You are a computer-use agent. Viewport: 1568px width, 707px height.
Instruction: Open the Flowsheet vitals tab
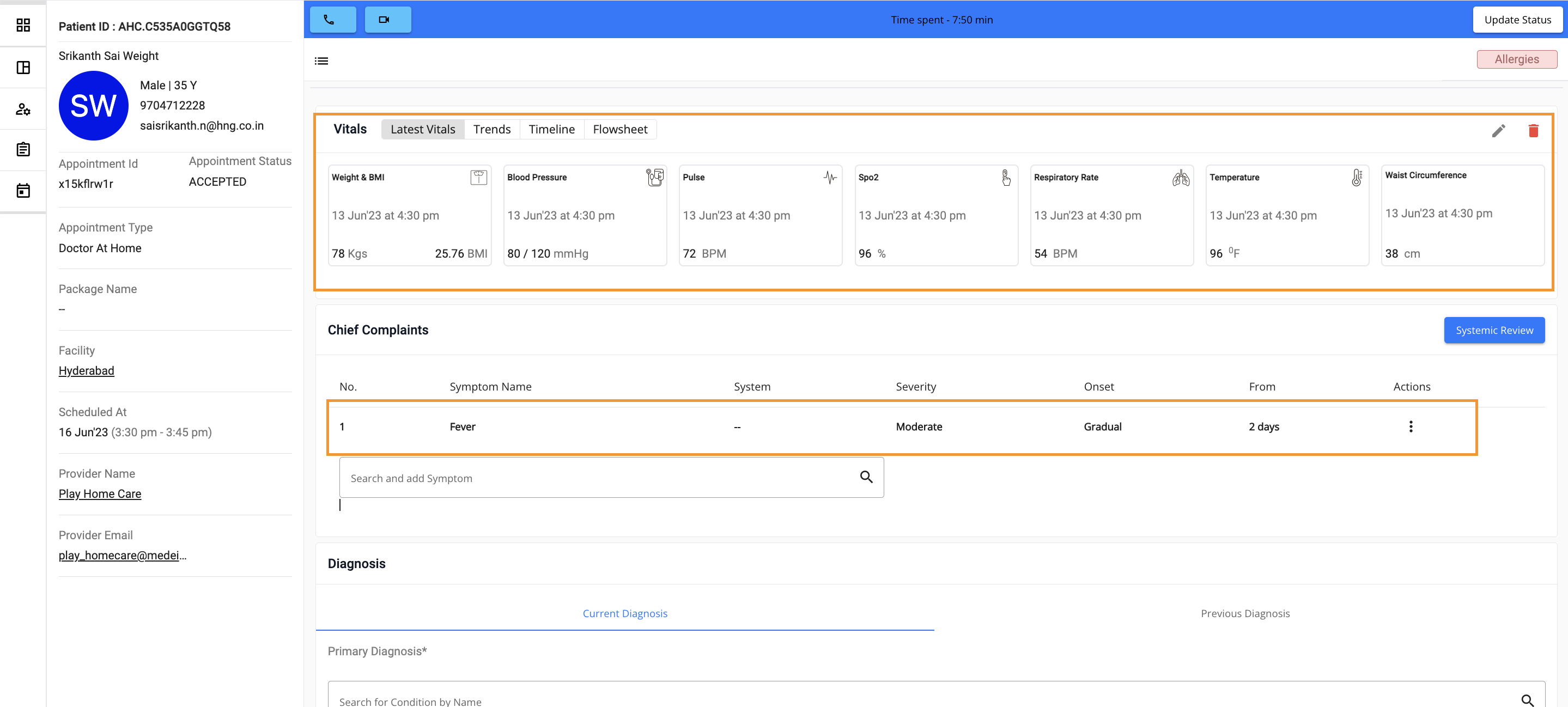click(619, 129)
